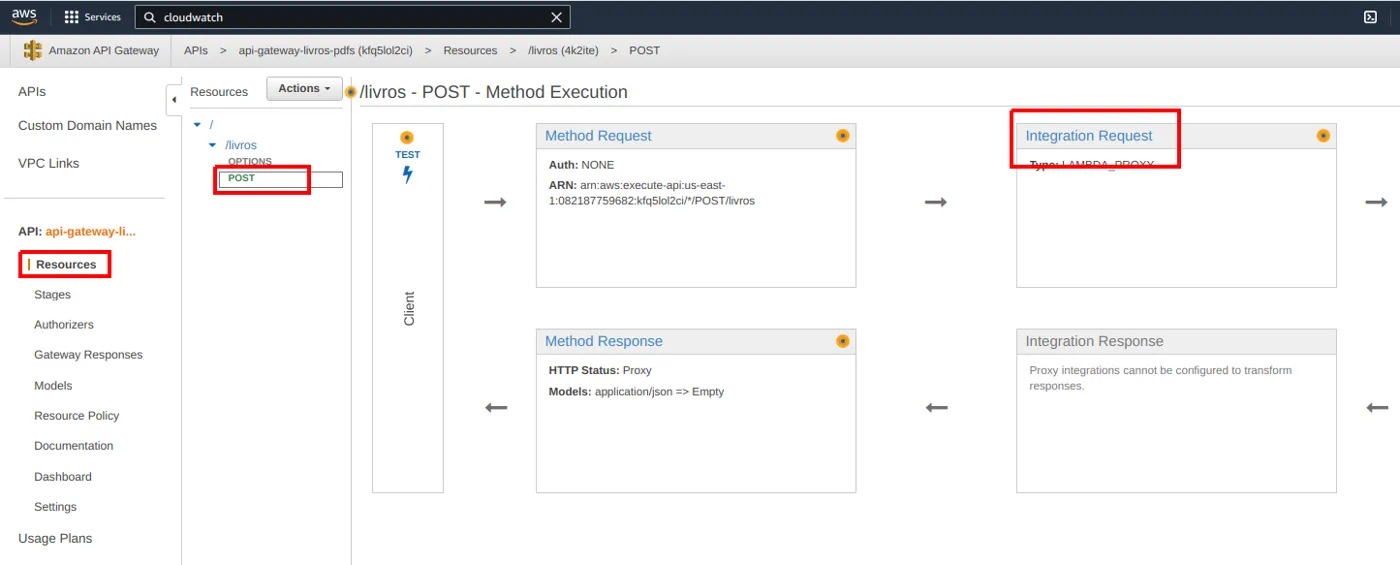This screenshot has height=565, width=1400.
Task: Open the Actions dropdown menu
Action: click(304, 89)
